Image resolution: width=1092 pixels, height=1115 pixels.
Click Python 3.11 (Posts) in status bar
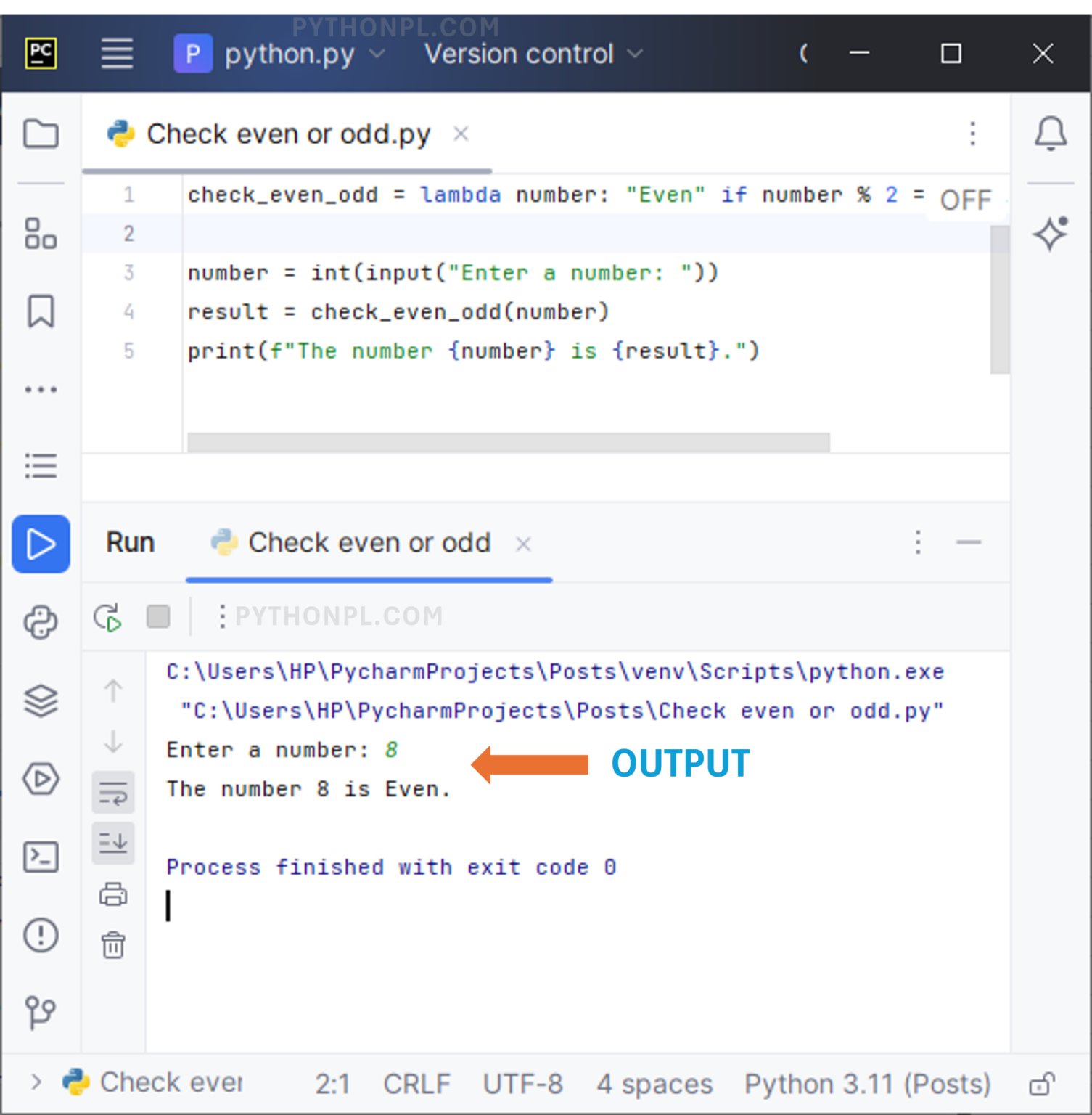[x=866, y=1083]
